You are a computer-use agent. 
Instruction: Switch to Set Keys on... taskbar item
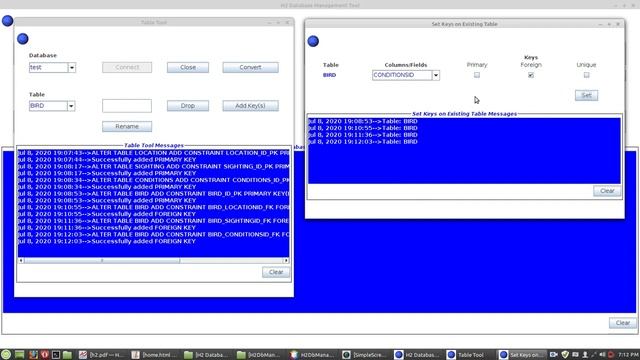coord(523,355)
